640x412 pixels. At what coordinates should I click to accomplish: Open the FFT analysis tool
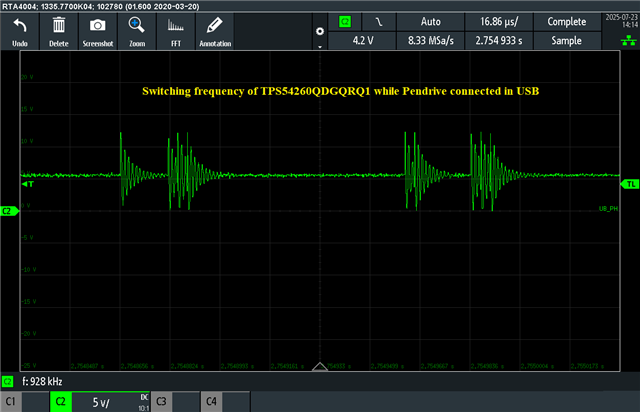[x=176, y=31]
